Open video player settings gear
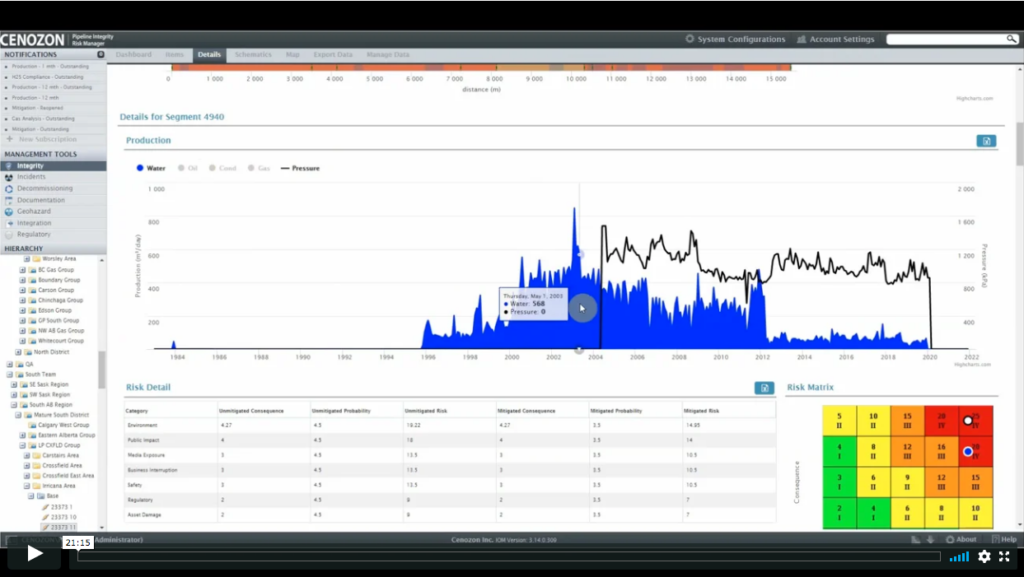Image resolution: width=1024 pixels, height=577 pixels. coord(984,557)
